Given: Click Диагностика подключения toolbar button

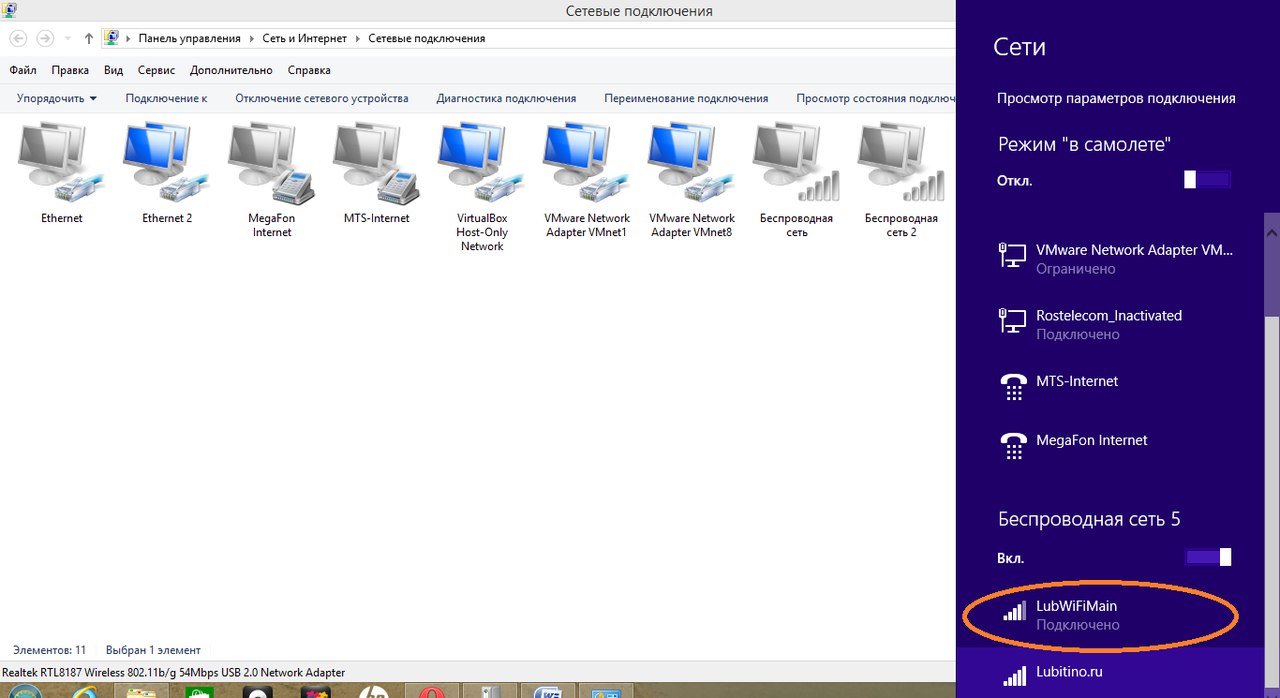Looking at the screenshot, I should 506,98.
